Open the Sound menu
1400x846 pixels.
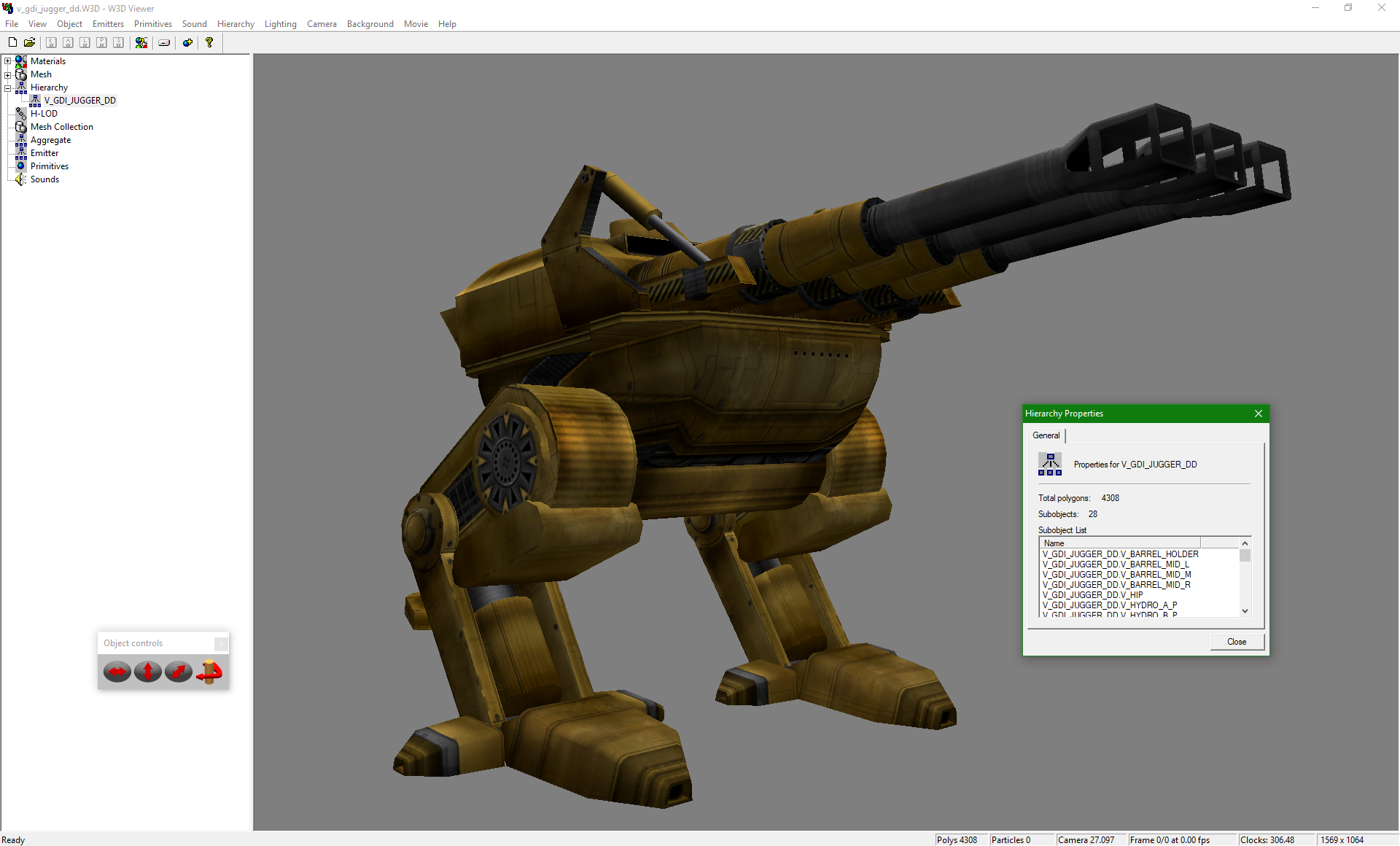[x=195, y=24]
